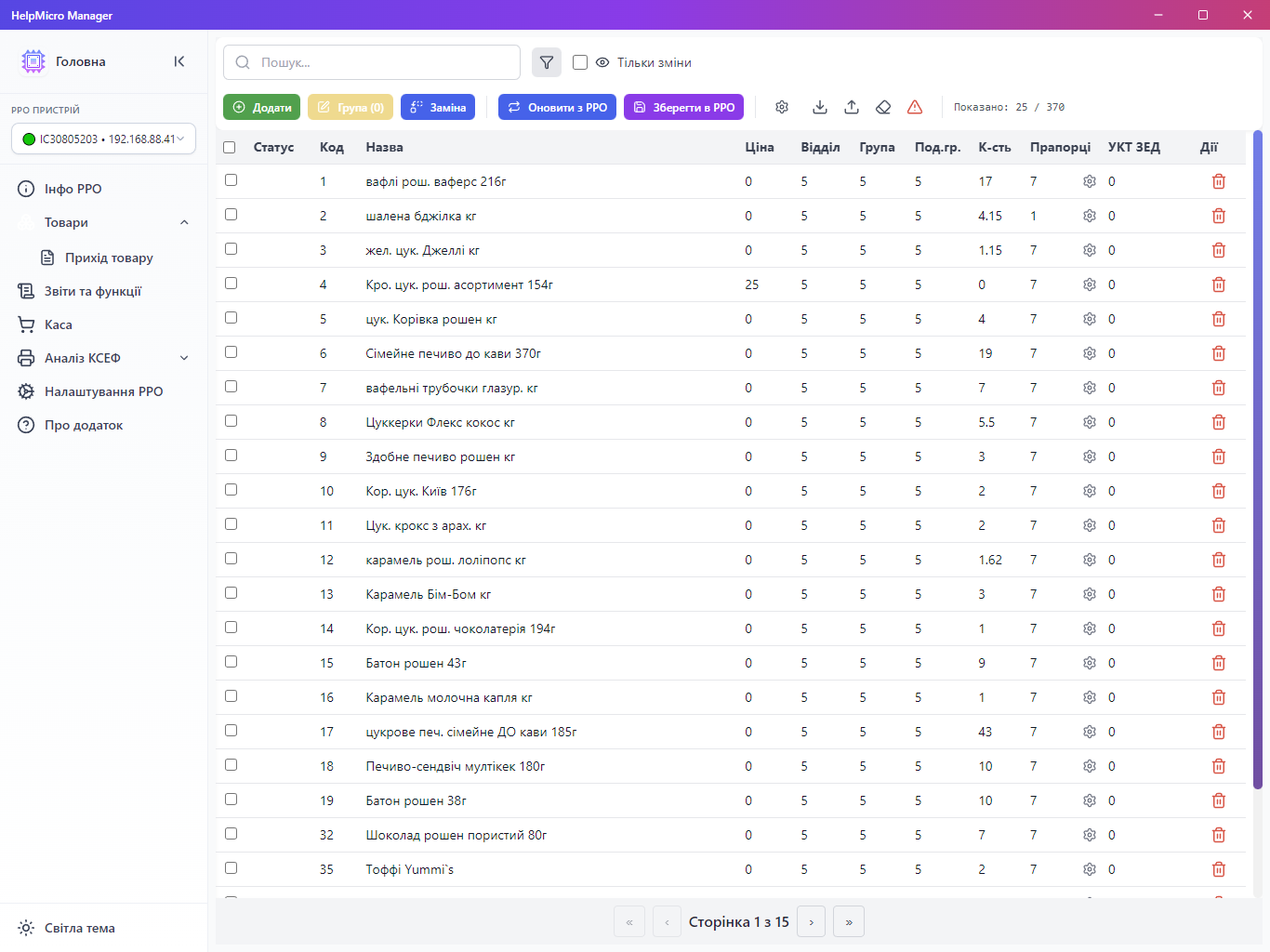
Task: Click the green 'Додати' button
Action: click(x=261, y=107)
